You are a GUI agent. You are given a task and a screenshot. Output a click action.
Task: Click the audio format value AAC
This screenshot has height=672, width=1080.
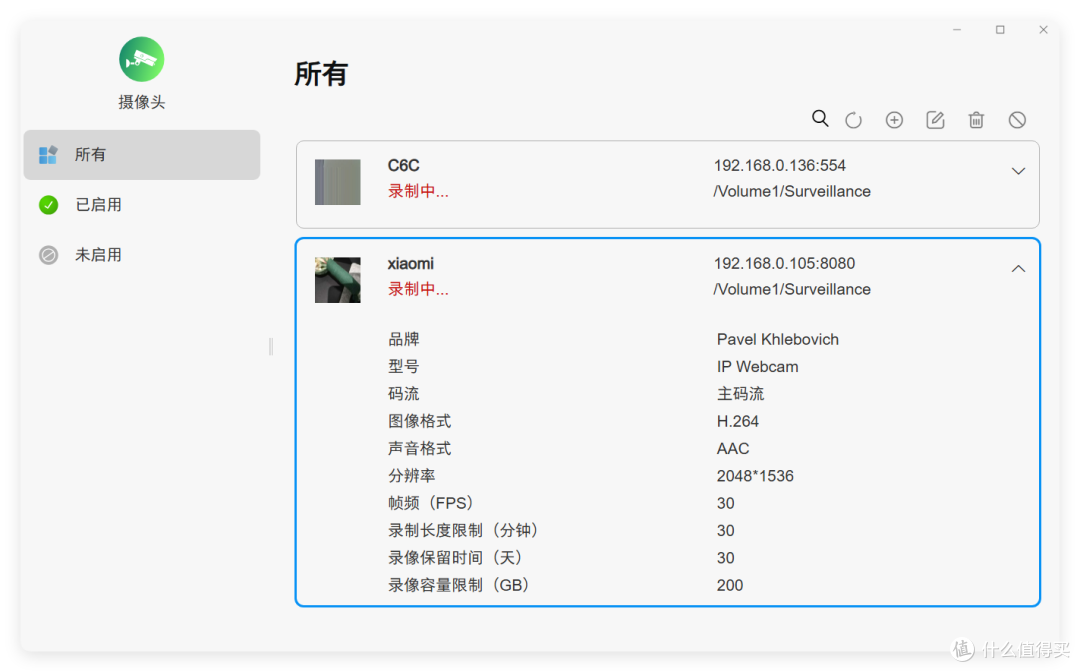coord(733,449)
